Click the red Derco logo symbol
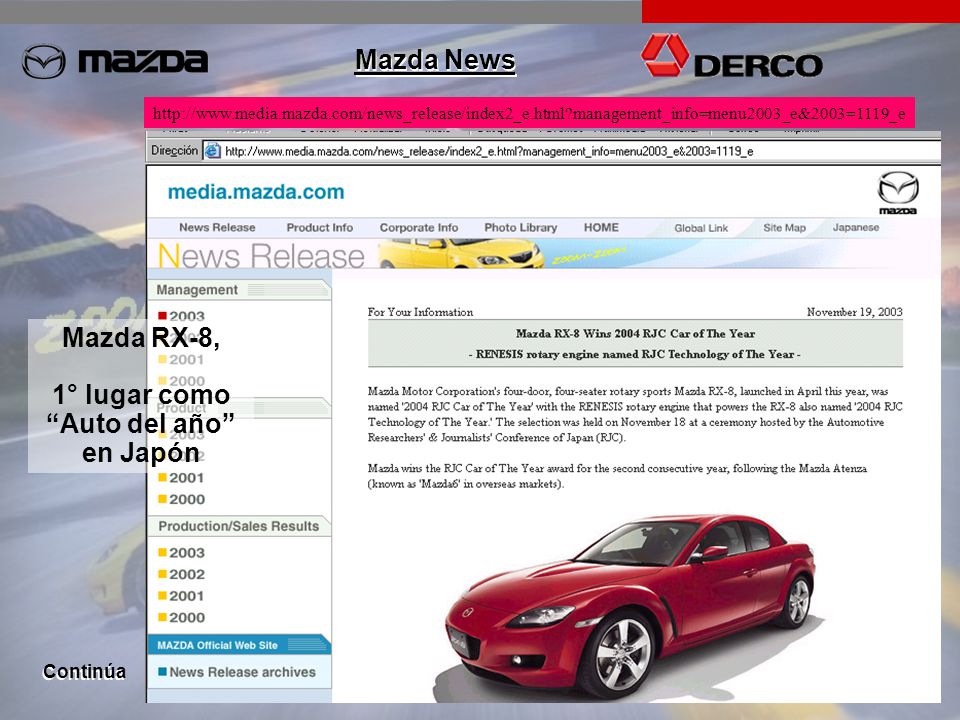 pyautogui.click(x=666, y=55)
